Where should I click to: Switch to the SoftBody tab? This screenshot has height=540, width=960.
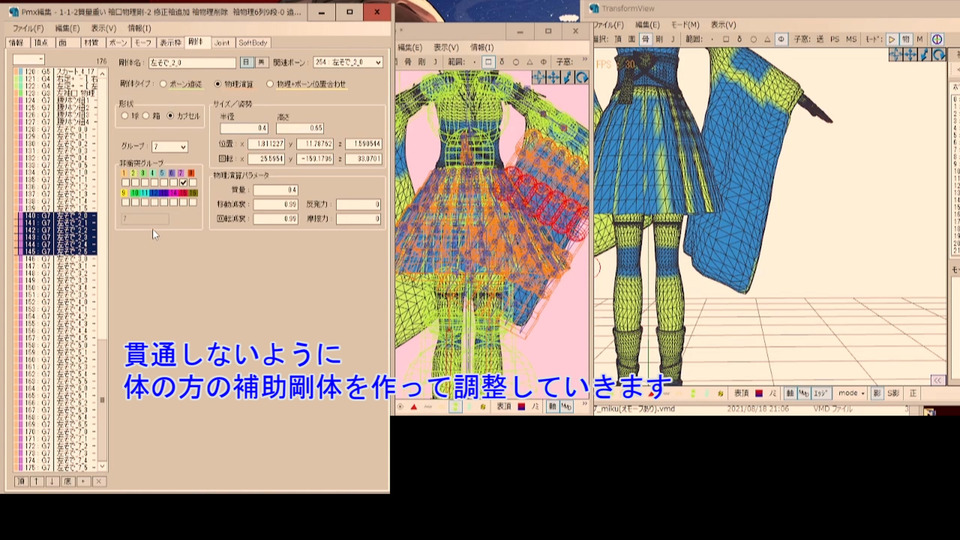pos(253,43)
